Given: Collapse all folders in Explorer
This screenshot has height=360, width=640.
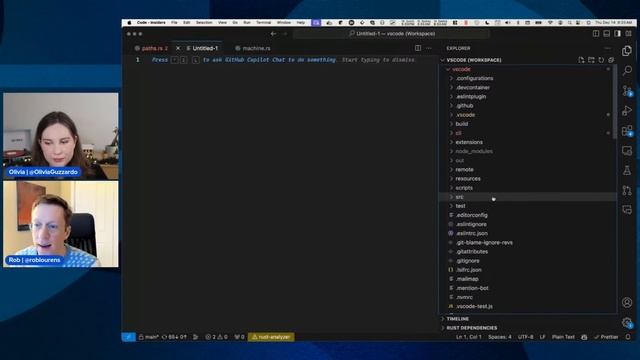Looking at the screenshot, I should (611, 60).
